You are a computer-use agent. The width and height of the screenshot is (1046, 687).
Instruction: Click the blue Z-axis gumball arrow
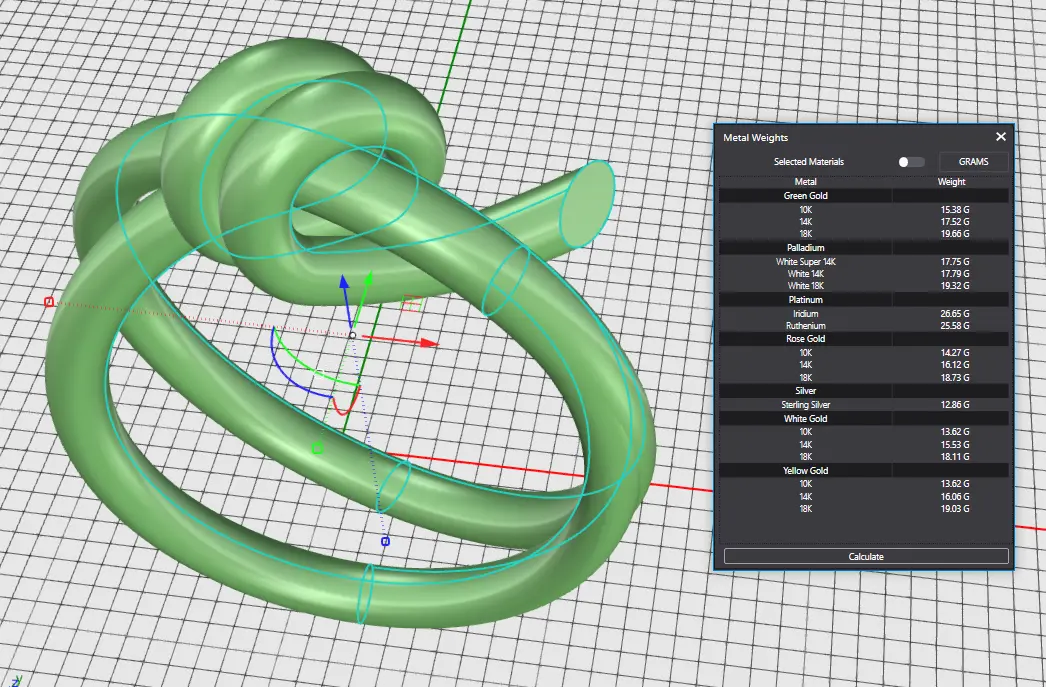click(x=343, y=284)
